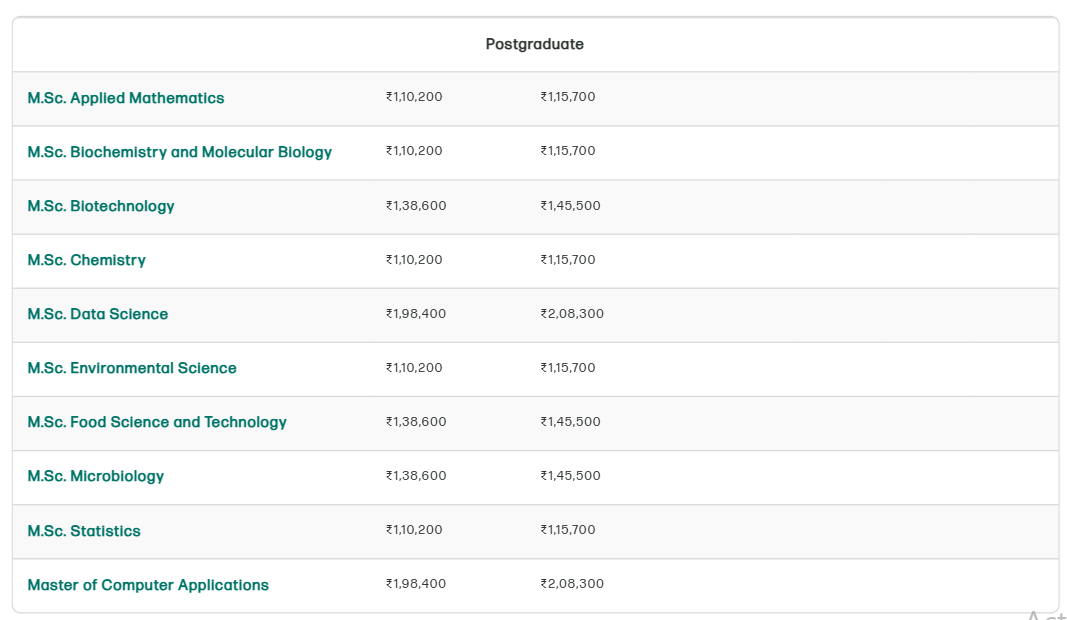This screenshot has height=620, width=1067.
Task: Open the M.Sc. Chemistry course link
Action: click(86, 260)
